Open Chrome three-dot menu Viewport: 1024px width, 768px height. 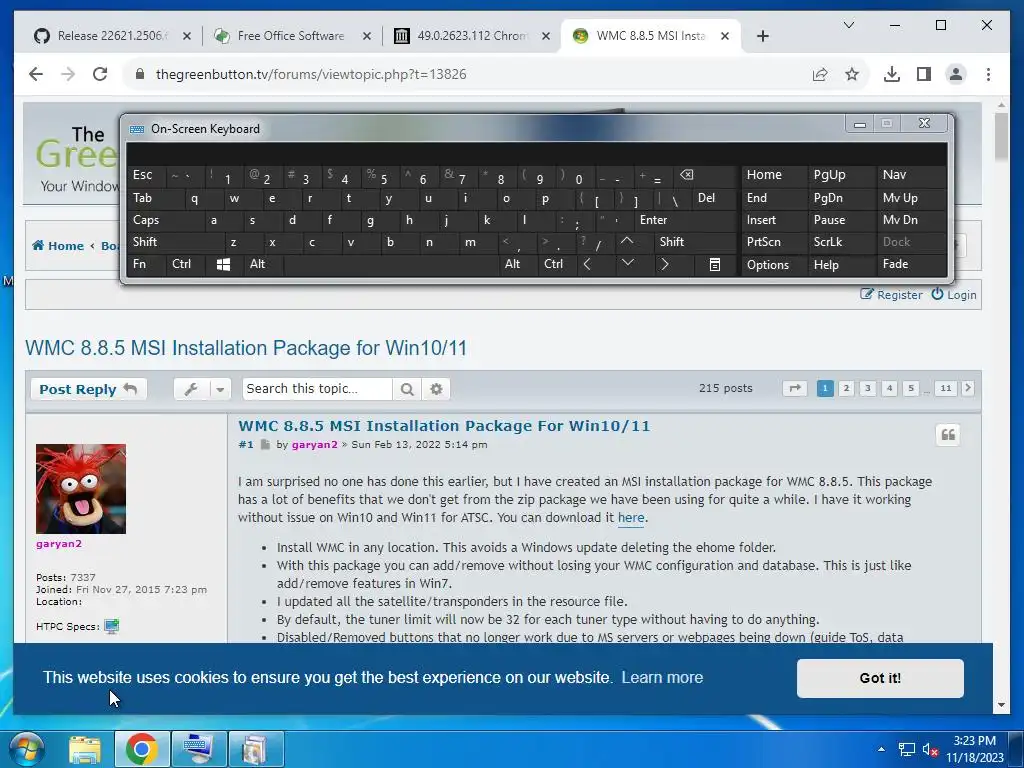coord(988,74)
